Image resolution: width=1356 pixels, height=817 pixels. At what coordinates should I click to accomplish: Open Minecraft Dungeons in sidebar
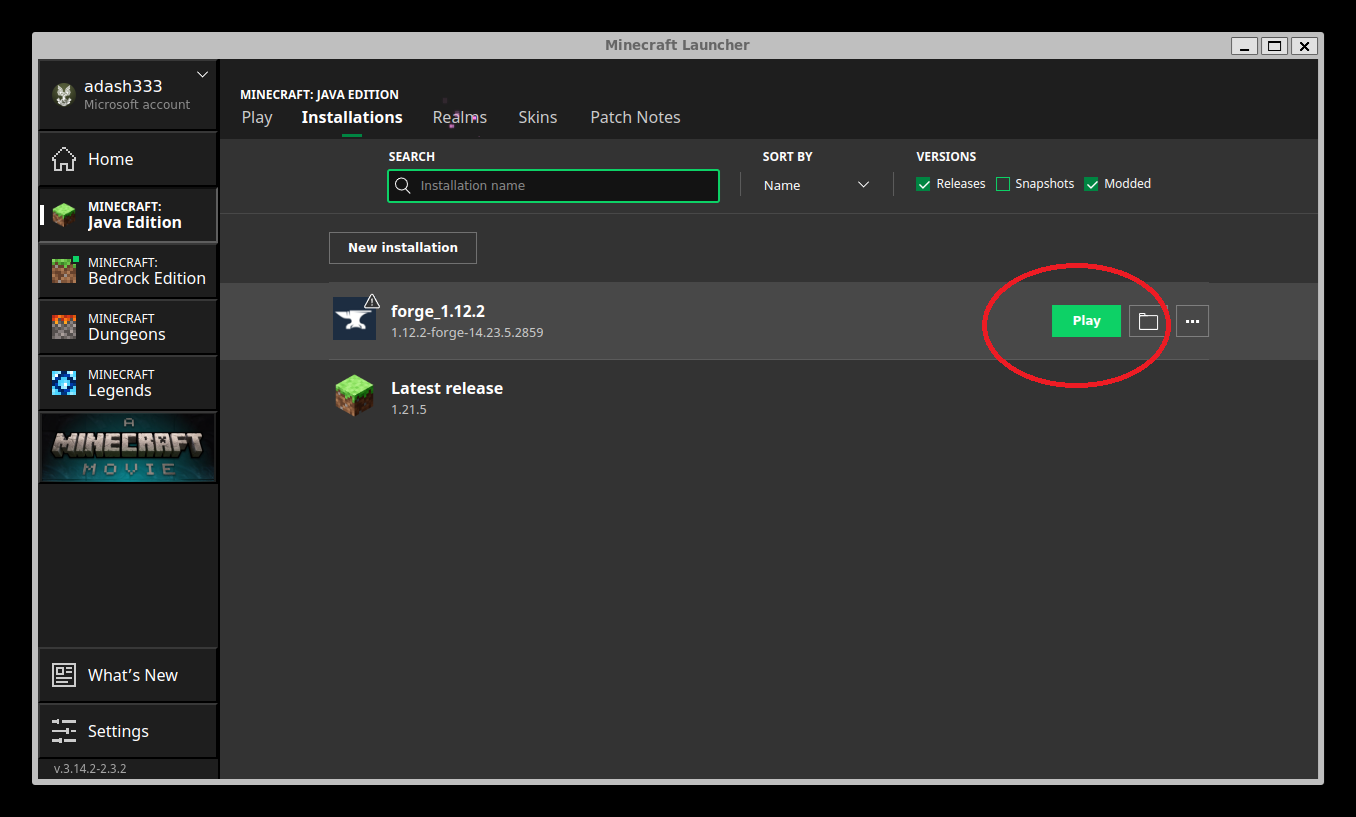tap(128, 327)
